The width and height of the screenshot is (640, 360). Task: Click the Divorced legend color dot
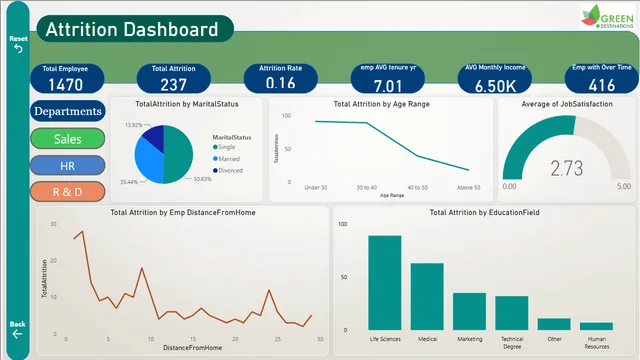(x=215, y=171)
